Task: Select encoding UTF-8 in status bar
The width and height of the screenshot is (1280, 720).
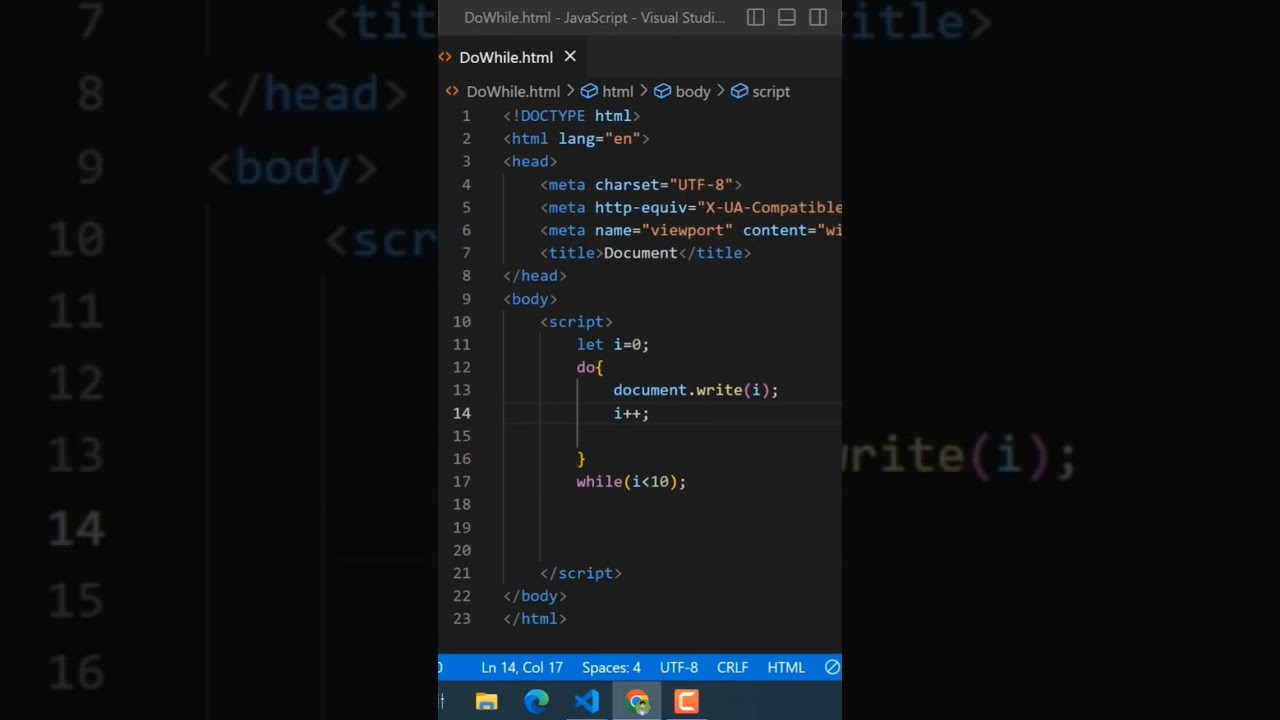Action: 679,667
